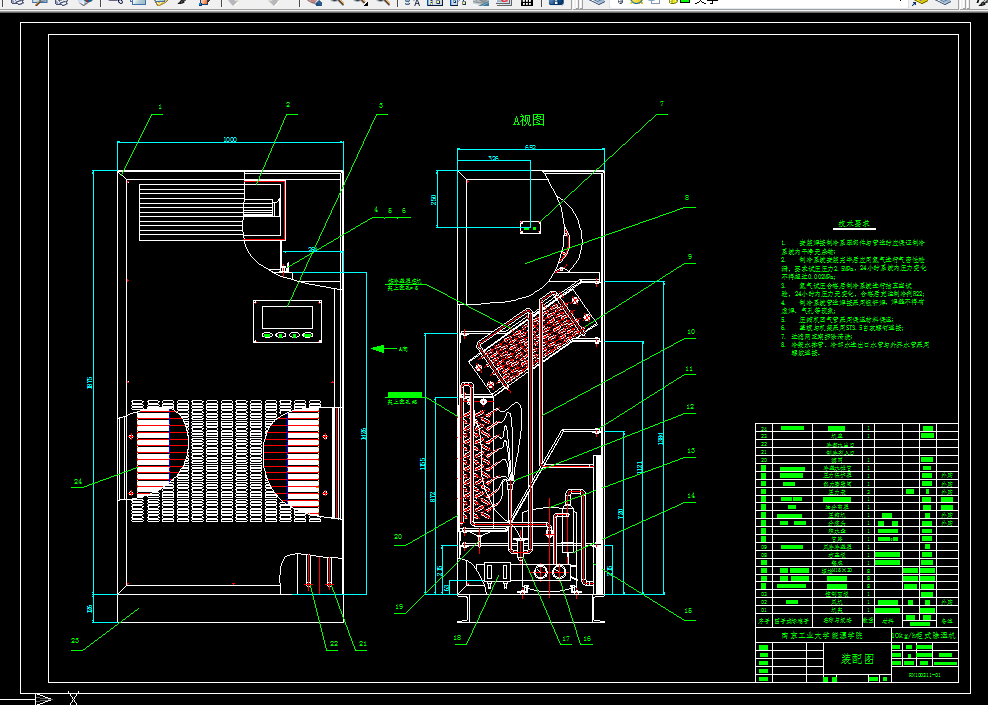The image size is (988, 705).
Task: Select part callout number 8
Action: coord(687,198)
